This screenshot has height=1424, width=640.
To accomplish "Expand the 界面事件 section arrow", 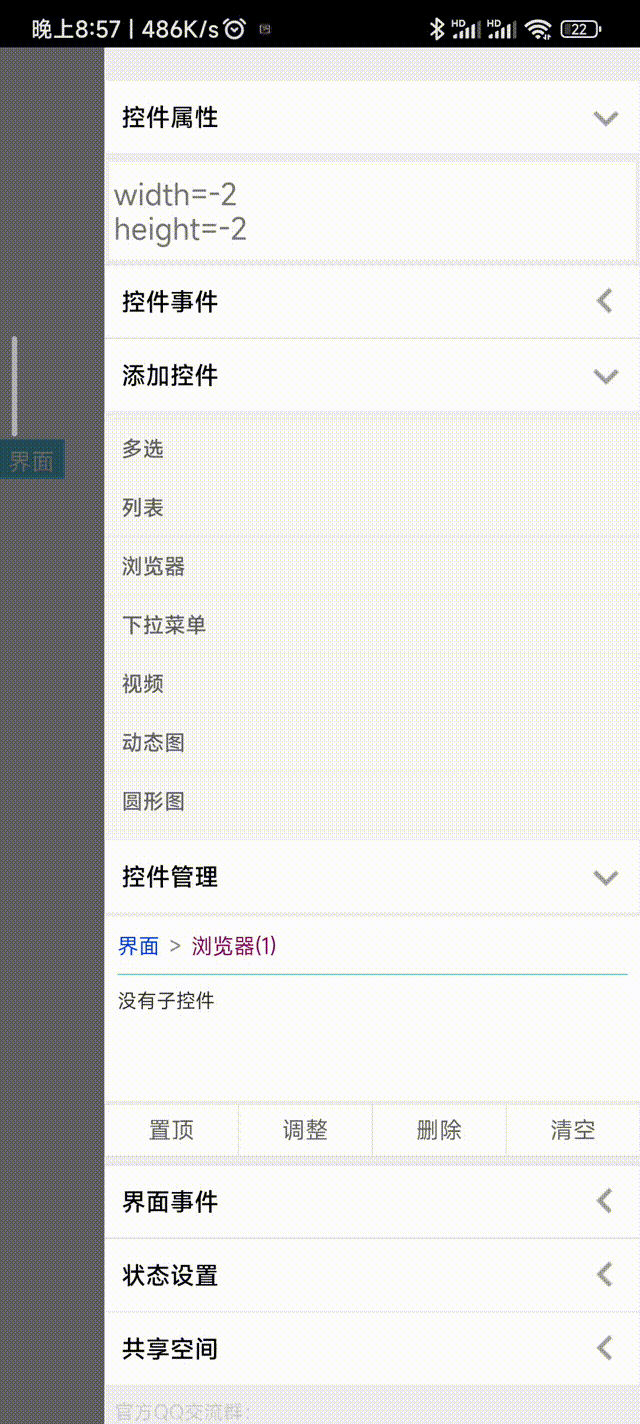I will tap(604, 1201).
